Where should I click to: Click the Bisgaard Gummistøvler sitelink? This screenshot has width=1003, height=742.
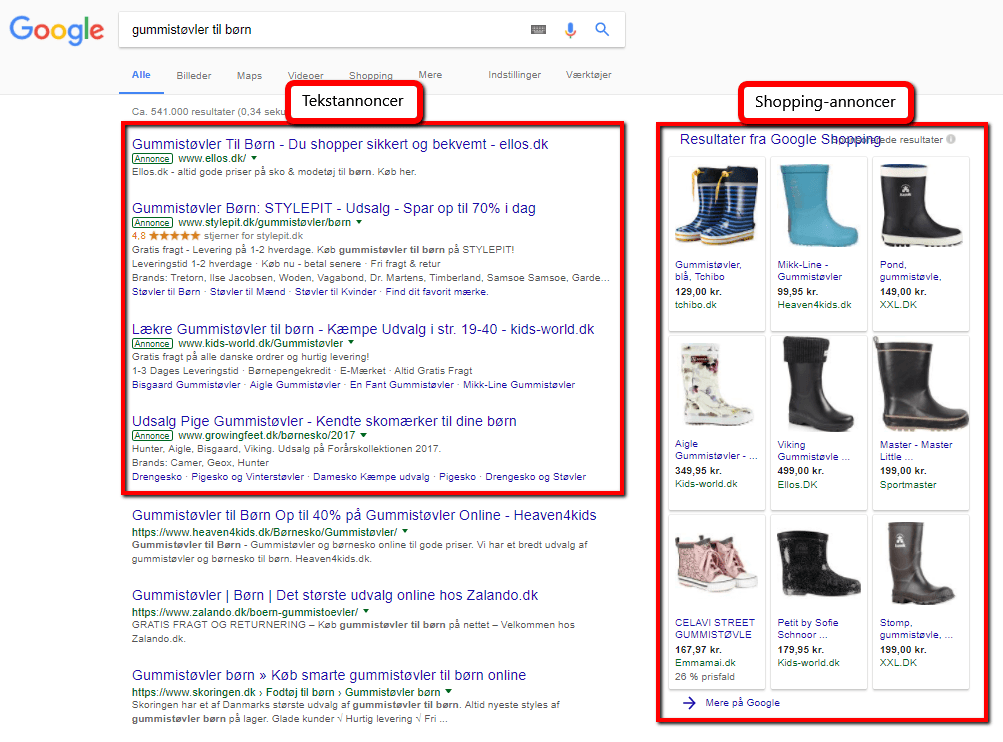tap(186, 385)
